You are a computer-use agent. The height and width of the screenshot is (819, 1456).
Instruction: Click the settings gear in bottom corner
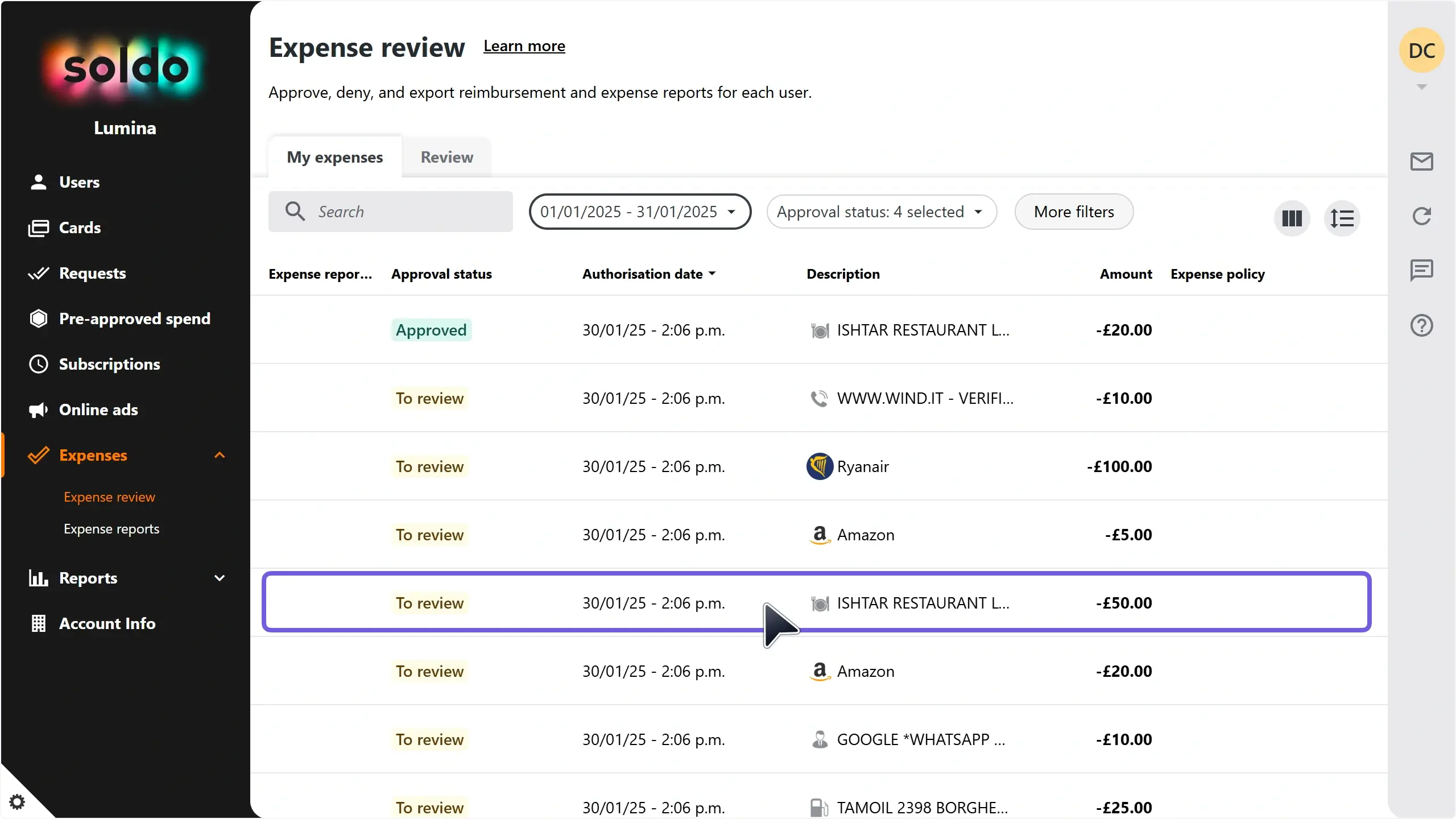(x=17, y=802)
